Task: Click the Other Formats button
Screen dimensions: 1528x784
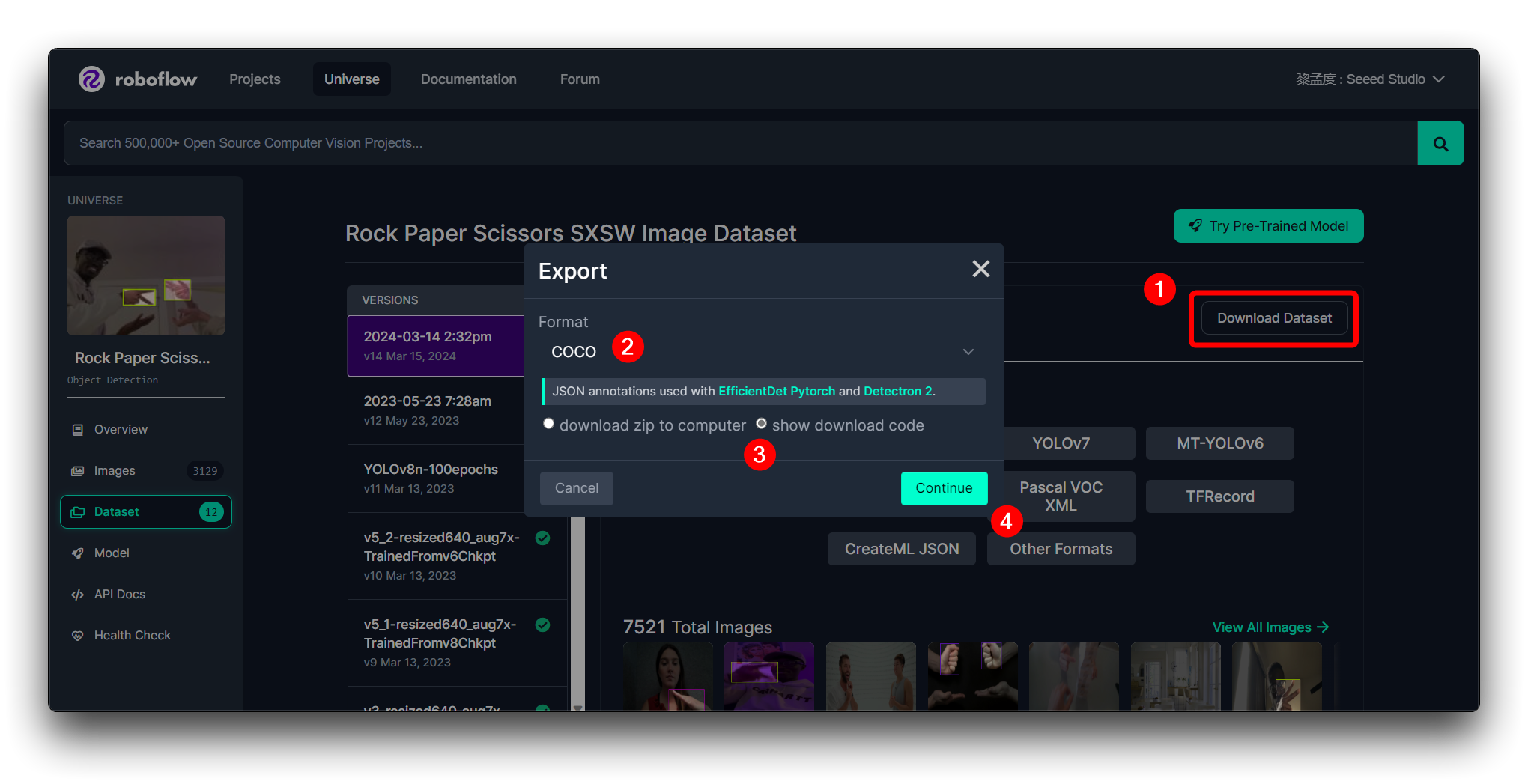Action: 1061,549
